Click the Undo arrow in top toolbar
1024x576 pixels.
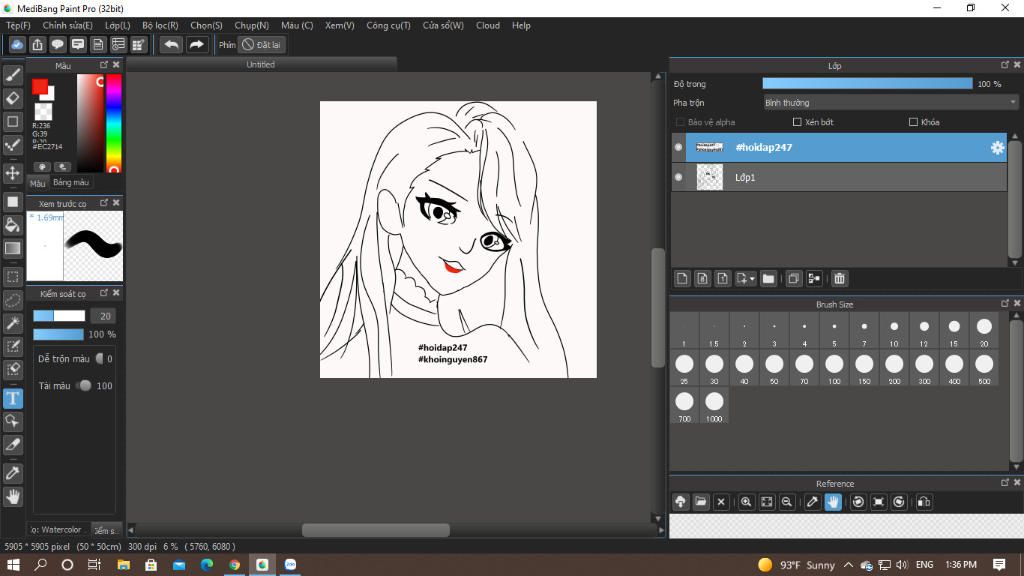(172, 45)
